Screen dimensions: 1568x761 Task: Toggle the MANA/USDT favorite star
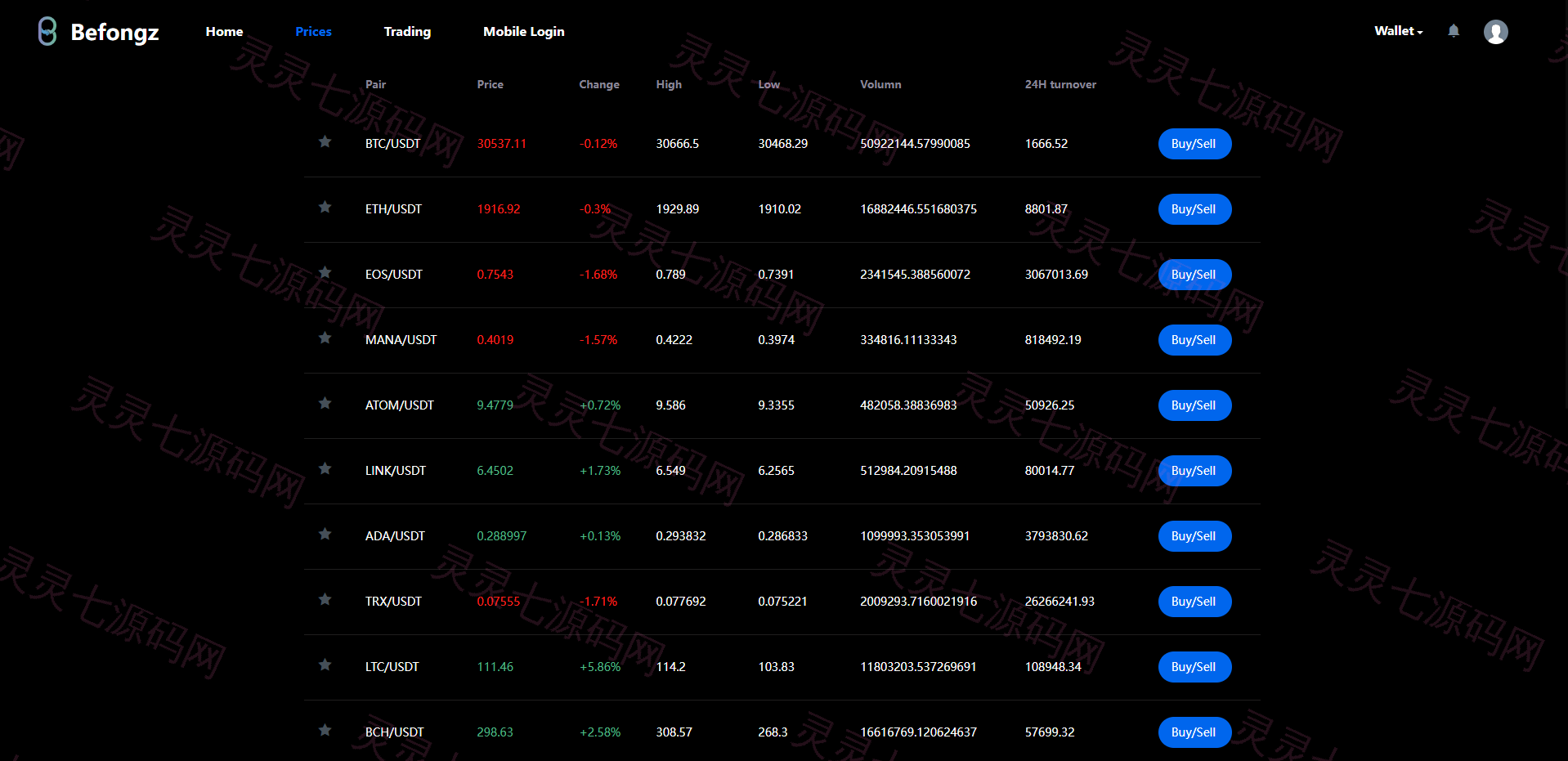325,338
